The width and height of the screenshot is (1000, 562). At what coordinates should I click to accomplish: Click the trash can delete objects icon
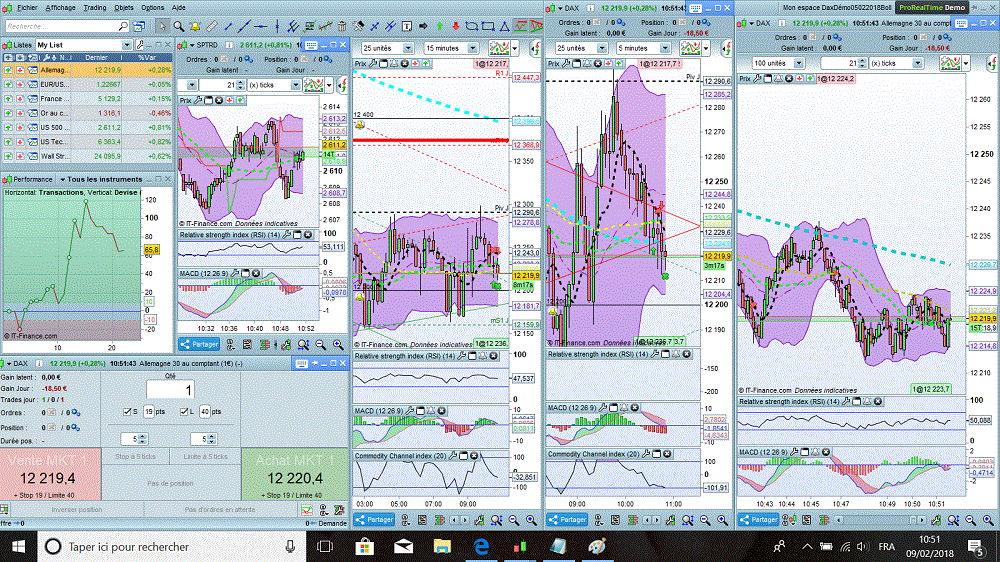342,26
